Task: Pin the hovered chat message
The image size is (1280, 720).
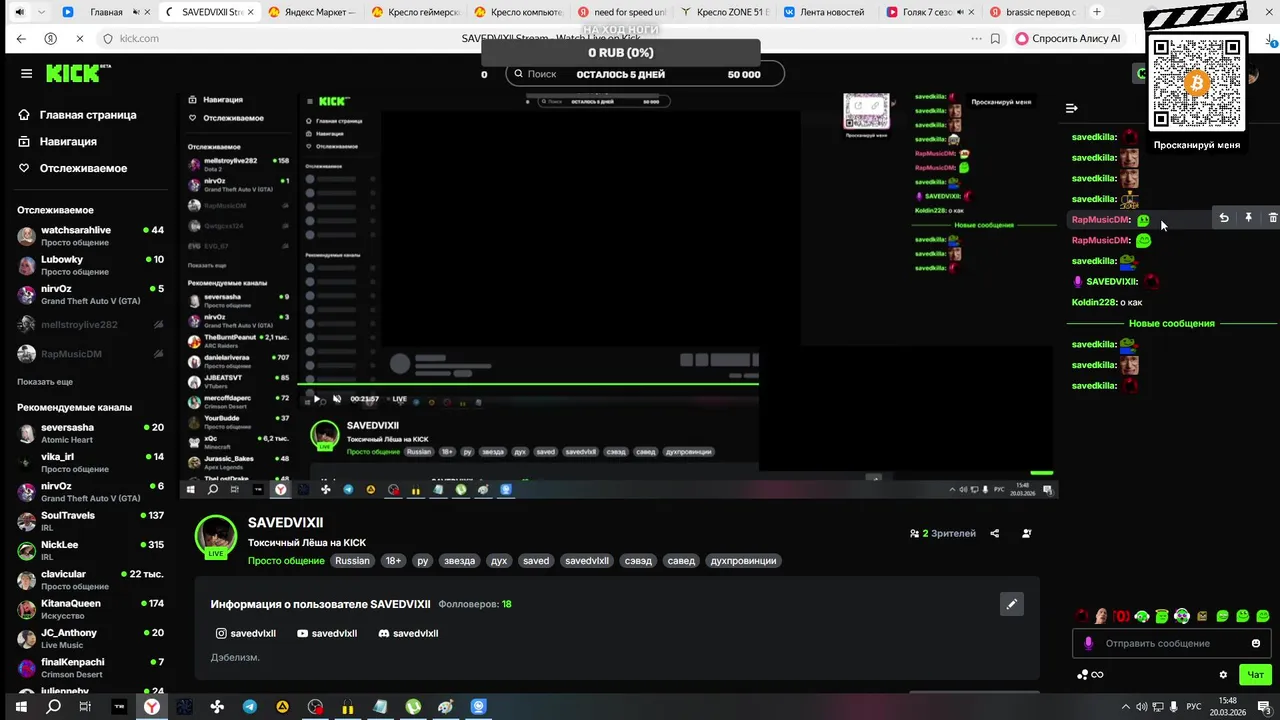Action: 1248,218
